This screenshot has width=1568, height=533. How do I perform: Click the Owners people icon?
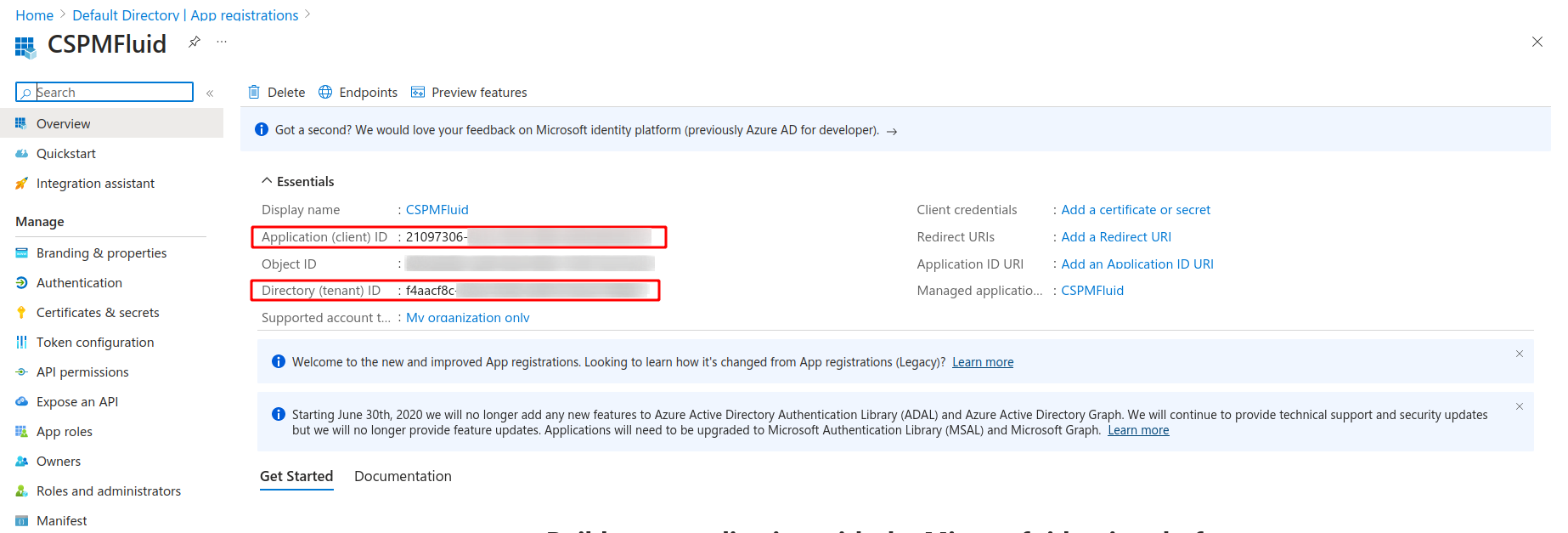click(21, 461)
